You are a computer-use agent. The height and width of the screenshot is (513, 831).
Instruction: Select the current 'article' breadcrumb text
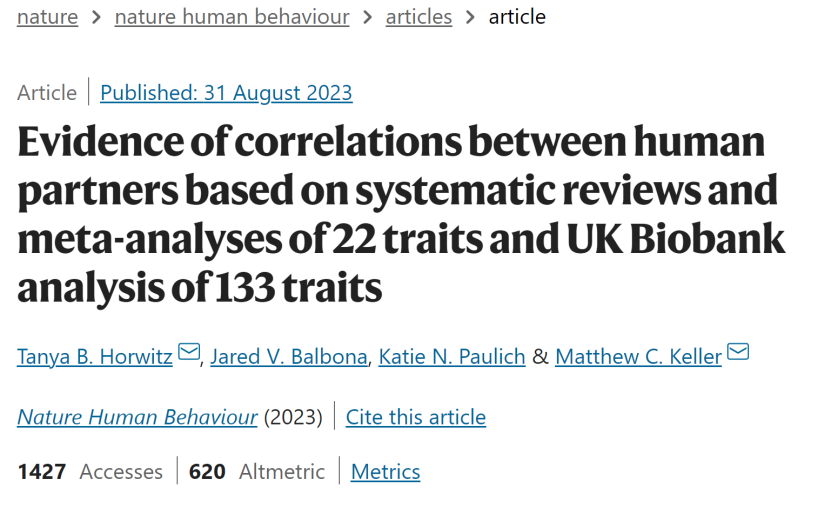pyautogui.click(x=517, y=17)
